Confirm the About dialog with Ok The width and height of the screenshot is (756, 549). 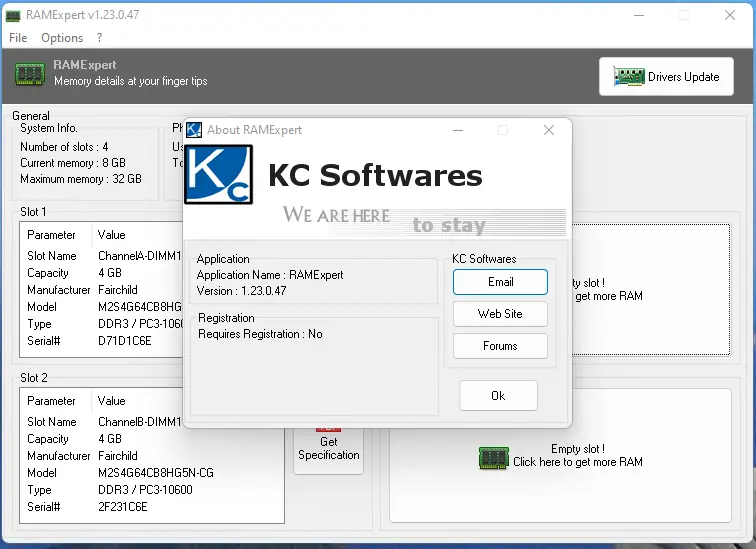498,396
